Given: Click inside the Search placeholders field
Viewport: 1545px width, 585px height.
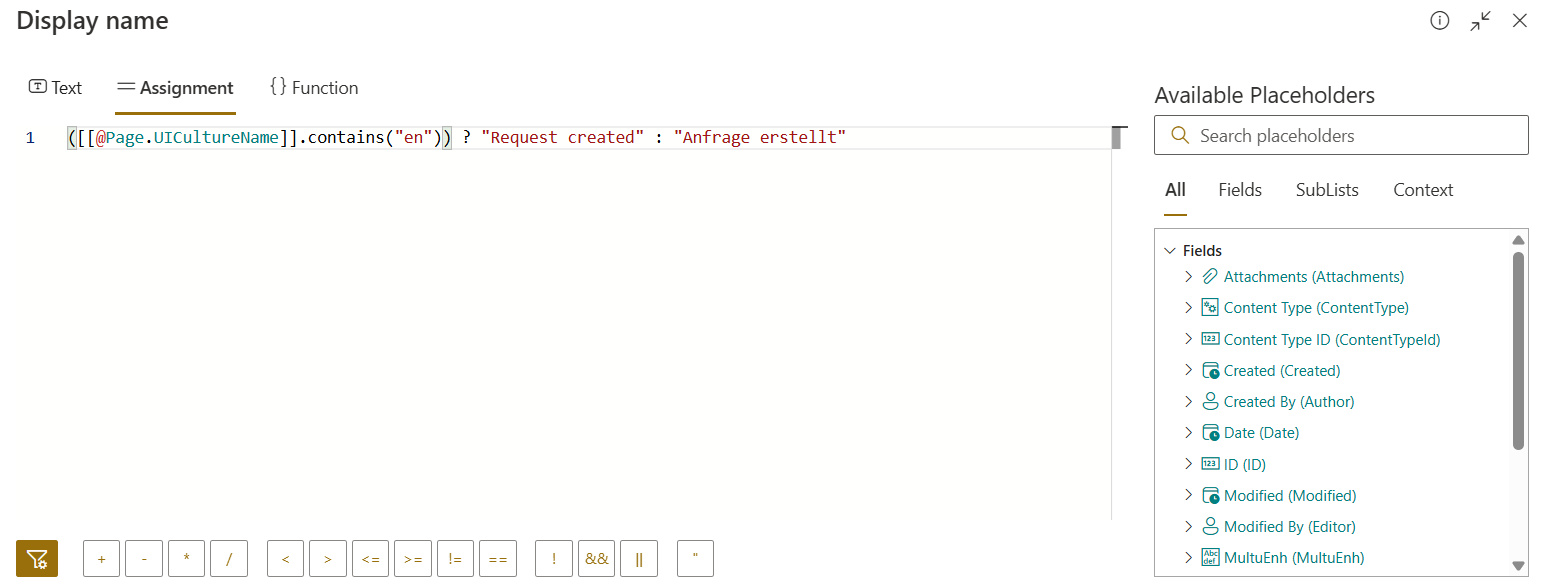Looking at the screenshot, I should (x=1340, y=134).
